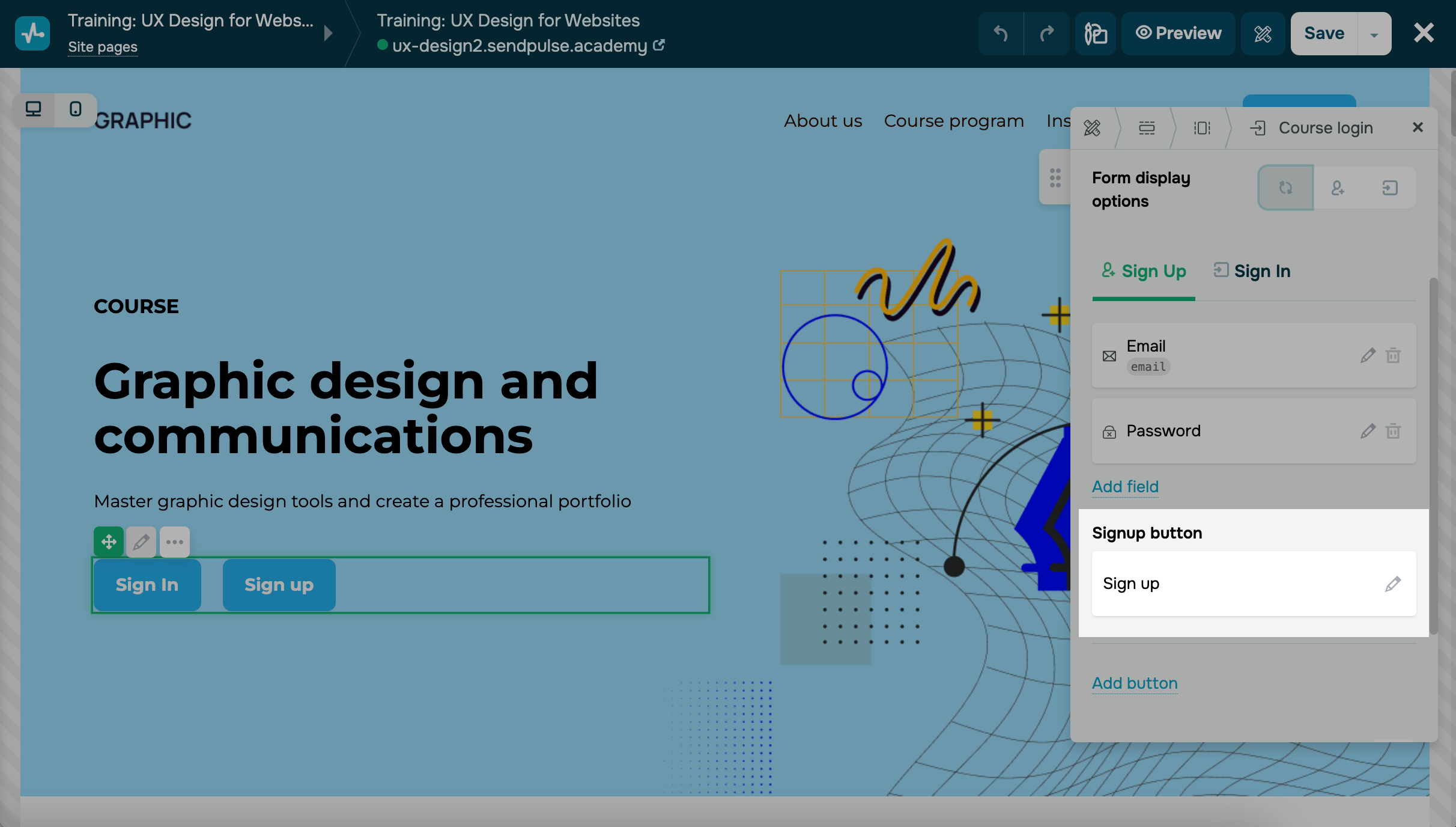Click the settings panel's vertical scrollbar
The height and width of the screenshot is (827, 1456).
1433,457
